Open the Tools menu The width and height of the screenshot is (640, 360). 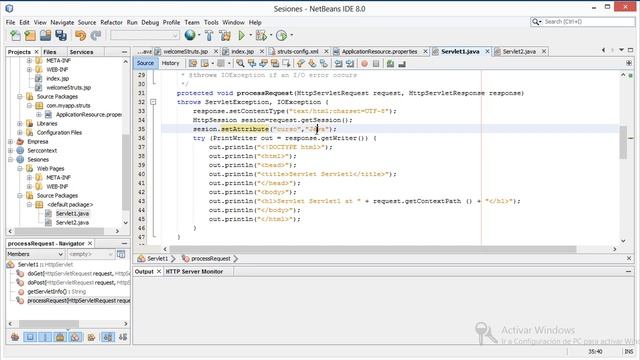(211, 22)
